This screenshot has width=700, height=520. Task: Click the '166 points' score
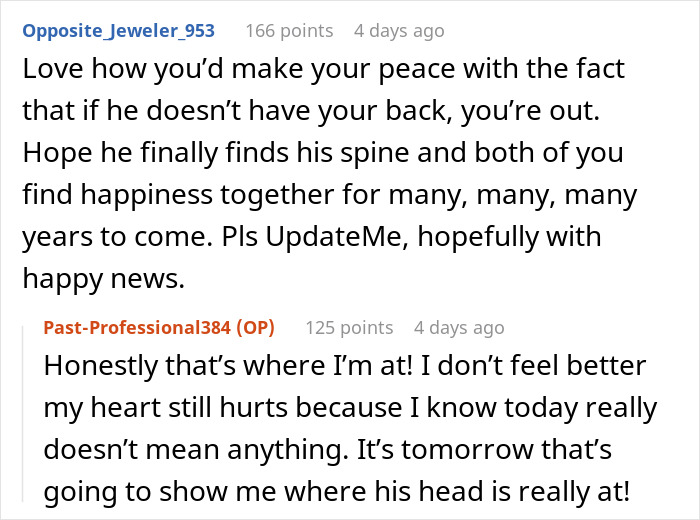coord(289,31)
